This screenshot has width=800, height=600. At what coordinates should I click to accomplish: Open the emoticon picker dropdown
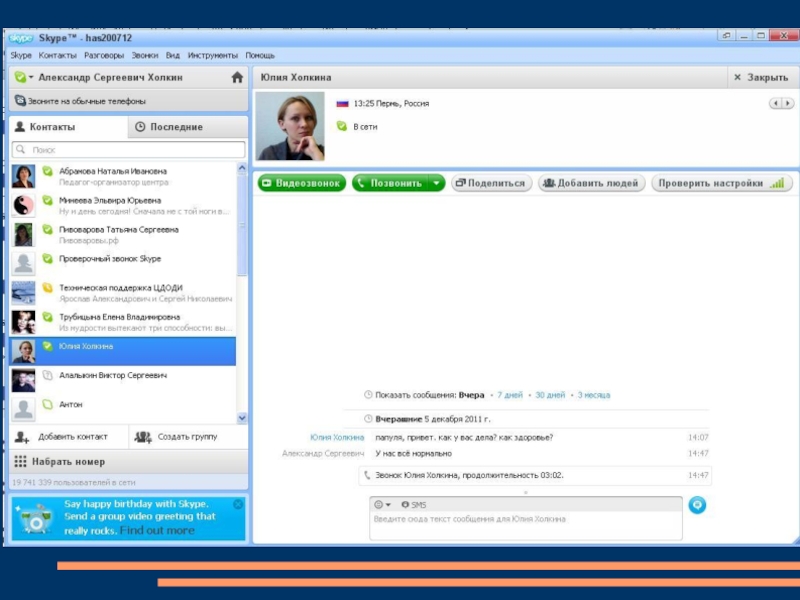(382, 505)
